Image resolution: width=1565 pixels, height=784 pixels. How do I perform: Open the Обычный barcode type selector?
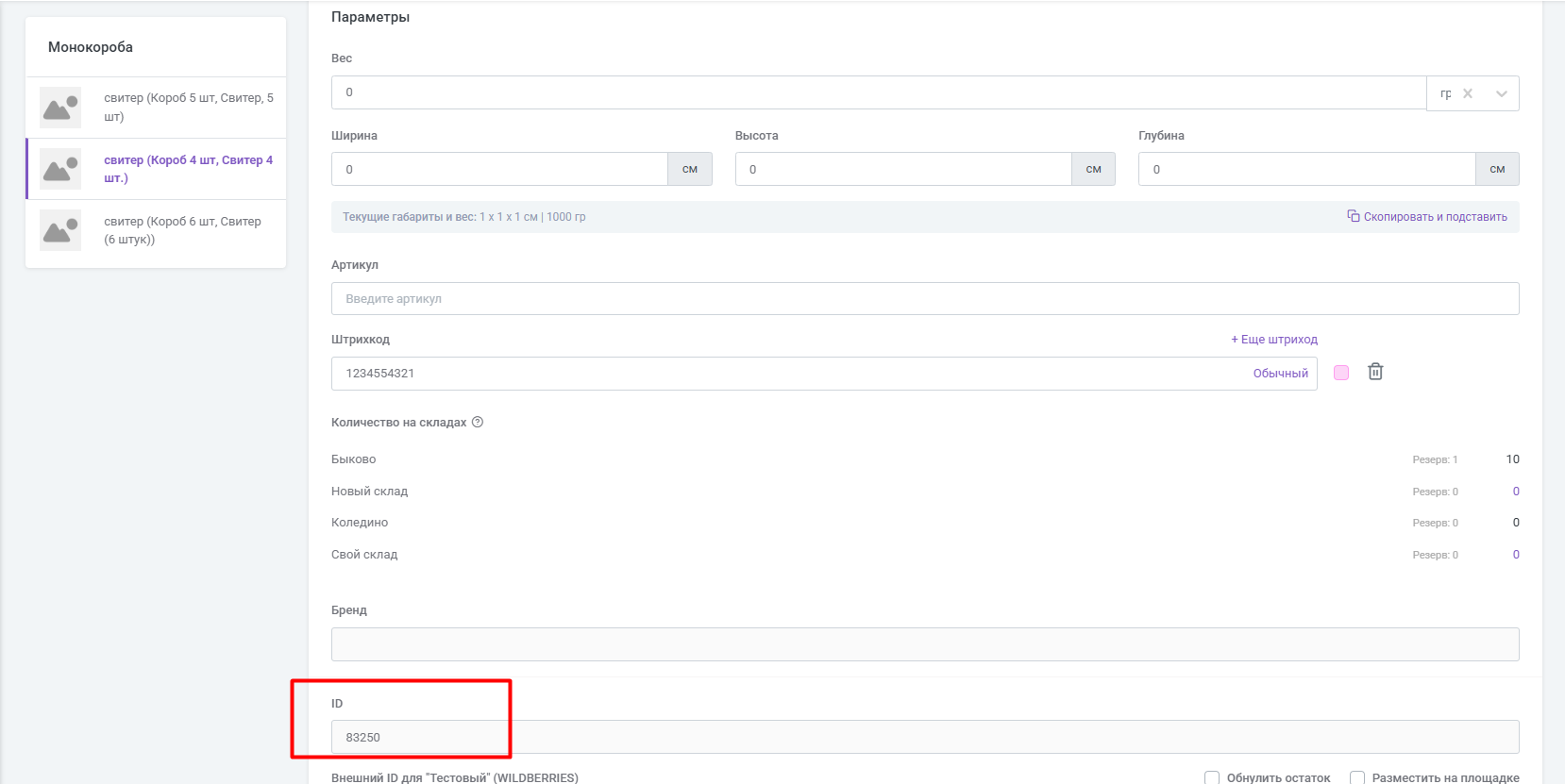click(x=1280, y=374)
